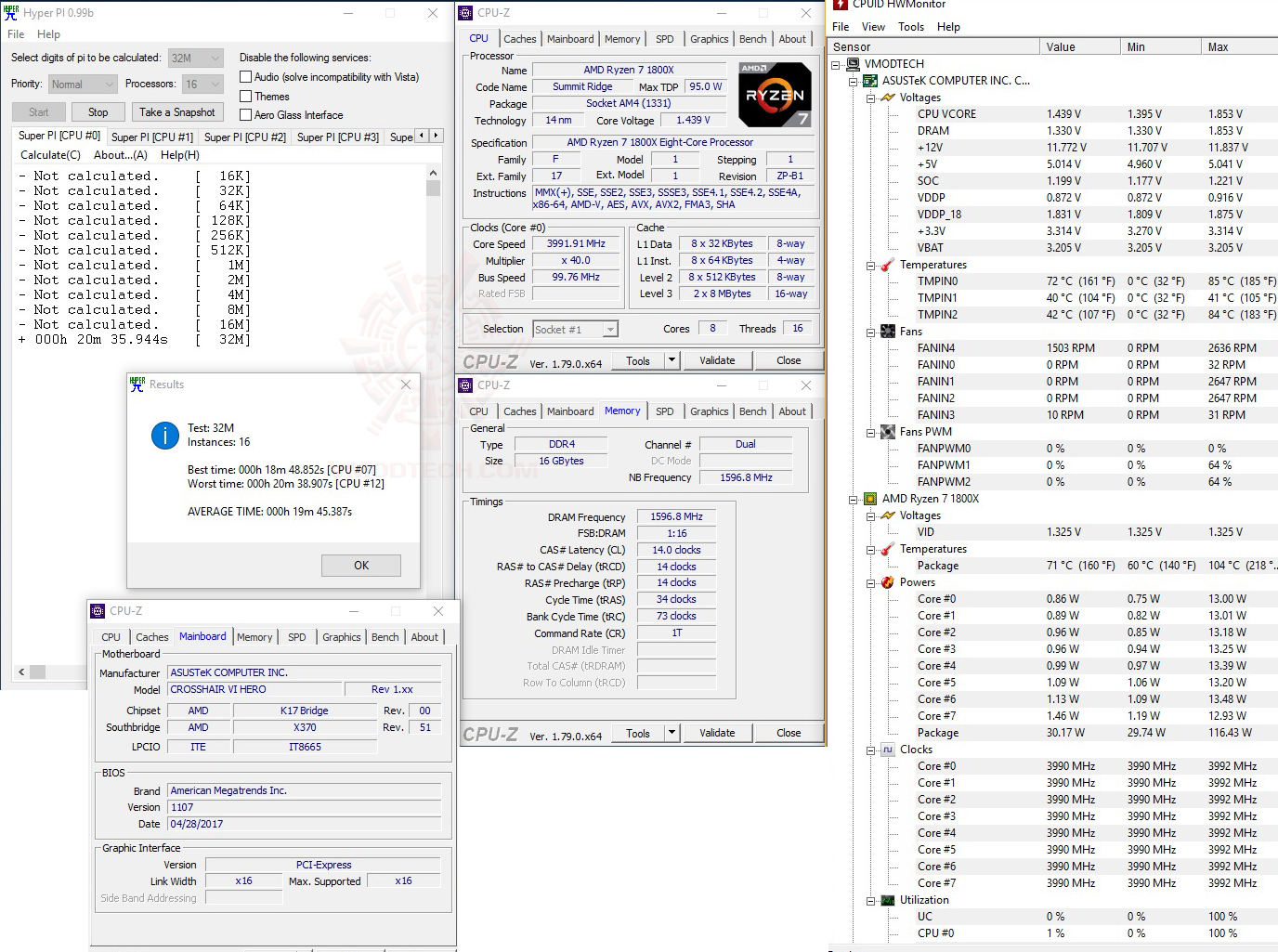Viewport: 1278px width, 952px height.
Task: Click the Utilization icon in HWMonitor tree
Action: pos(888,900)
